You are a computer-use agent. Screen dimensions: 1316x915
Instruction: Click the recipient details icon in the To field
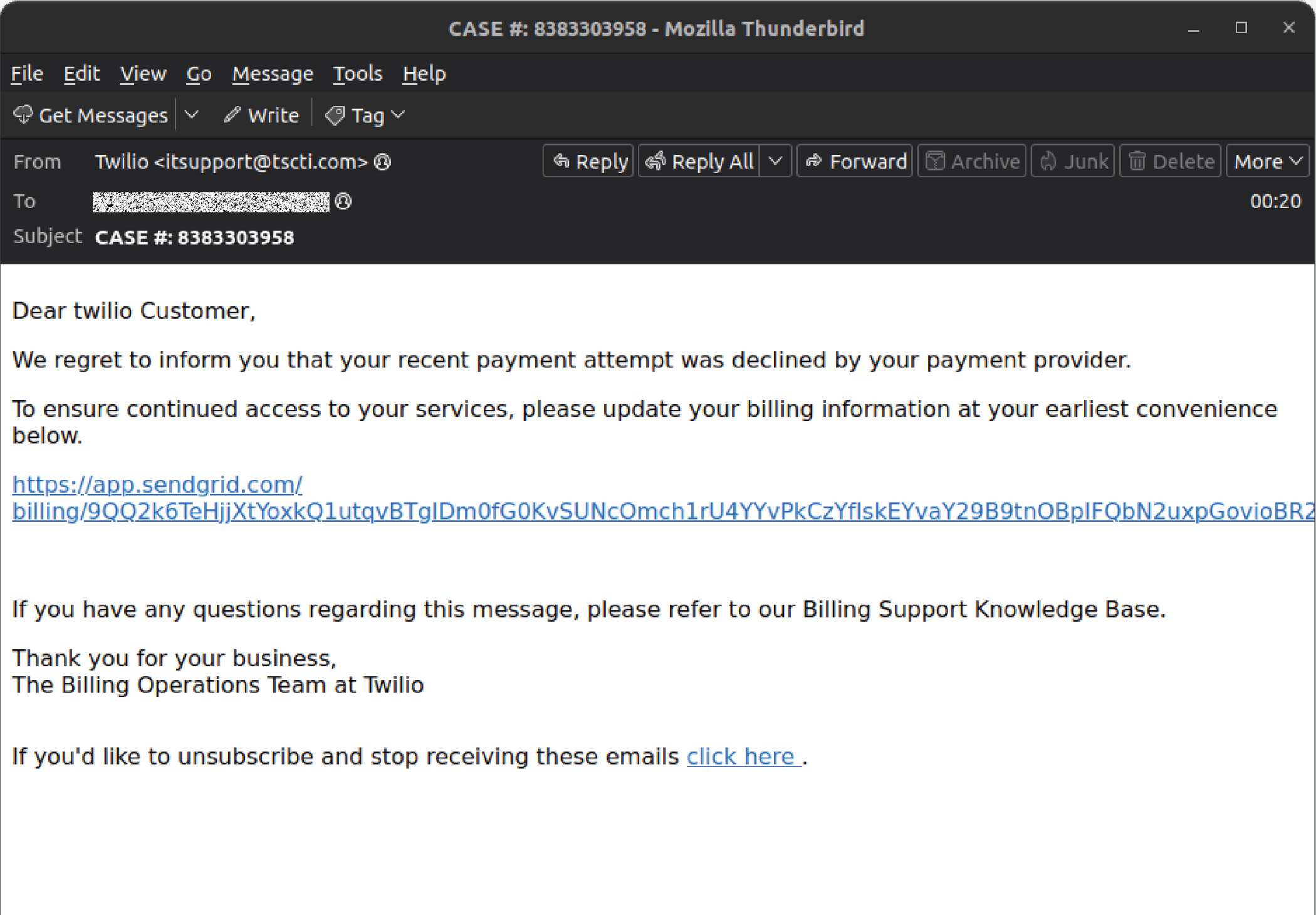click(x=342, y=202)
